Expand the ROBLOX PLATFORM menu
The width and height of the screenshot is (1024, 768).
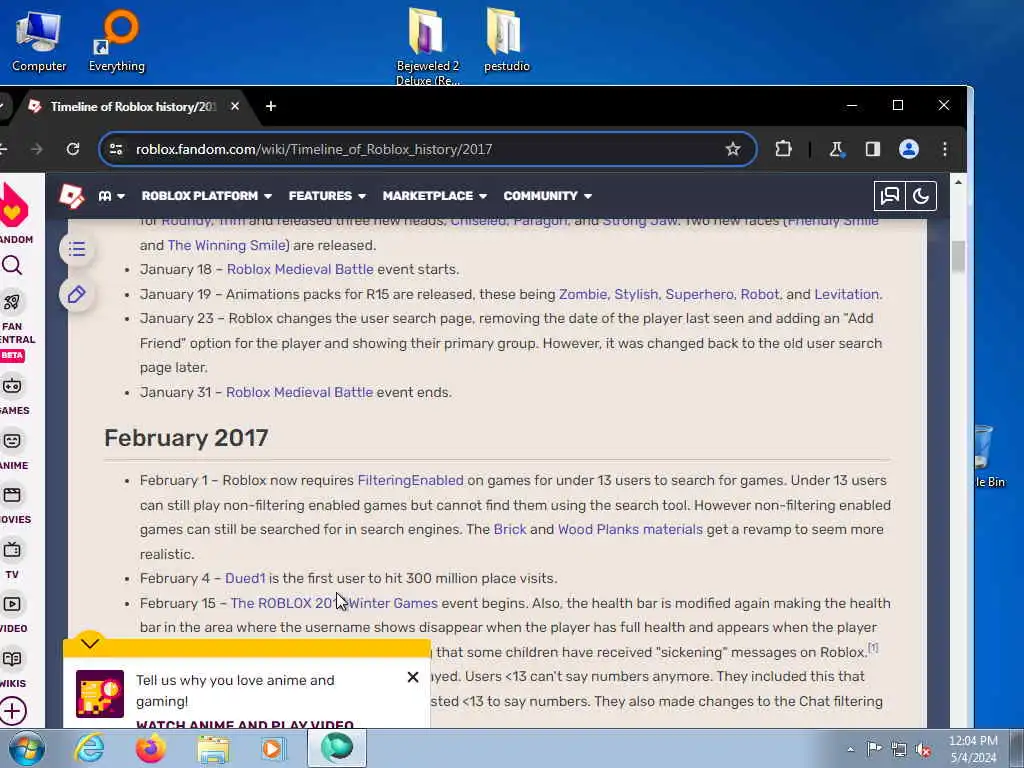coord(206,196)
